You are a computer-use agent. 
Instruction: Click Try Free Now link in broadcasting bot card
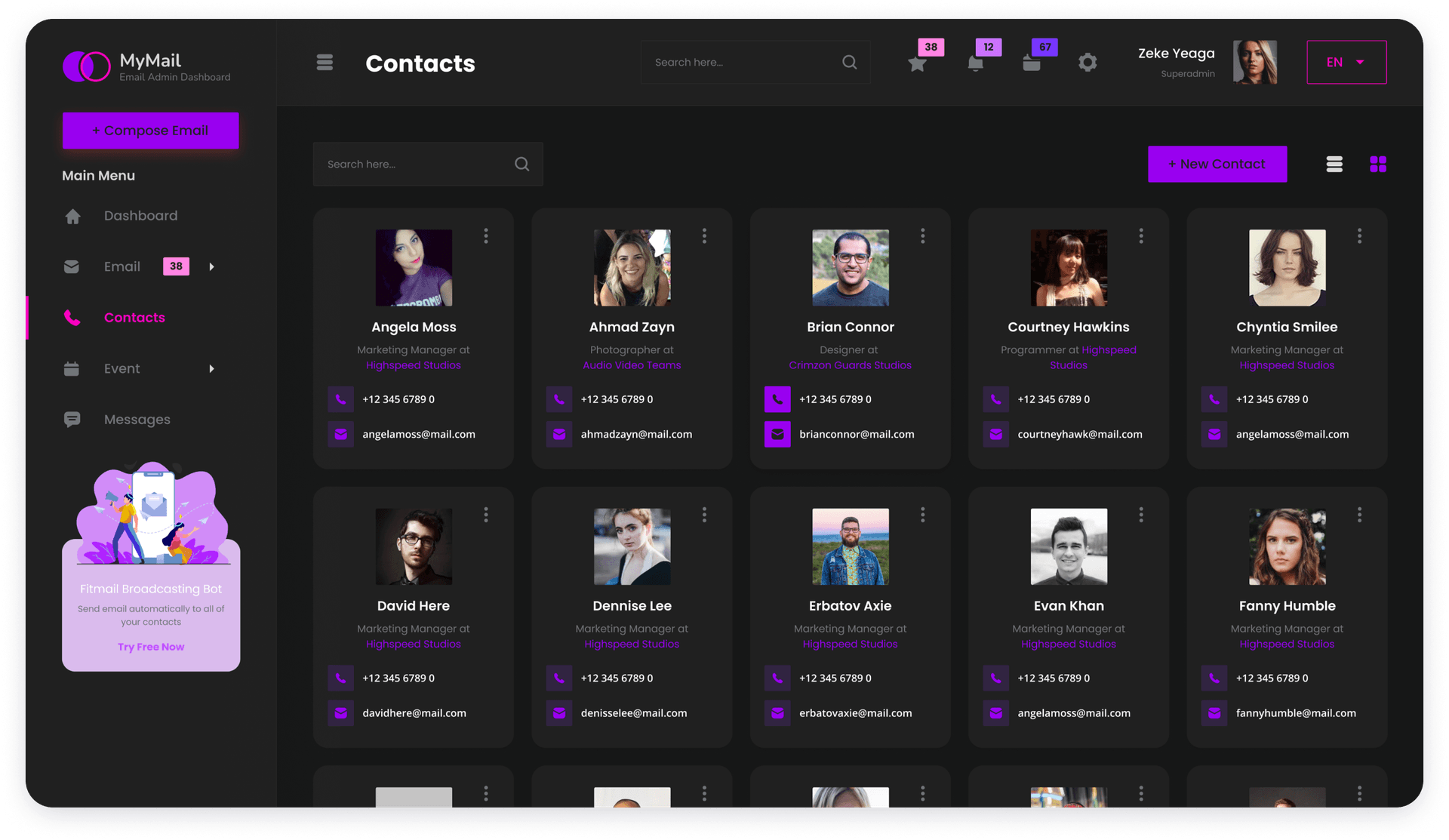pyautogui.click(x=150, y=647)
